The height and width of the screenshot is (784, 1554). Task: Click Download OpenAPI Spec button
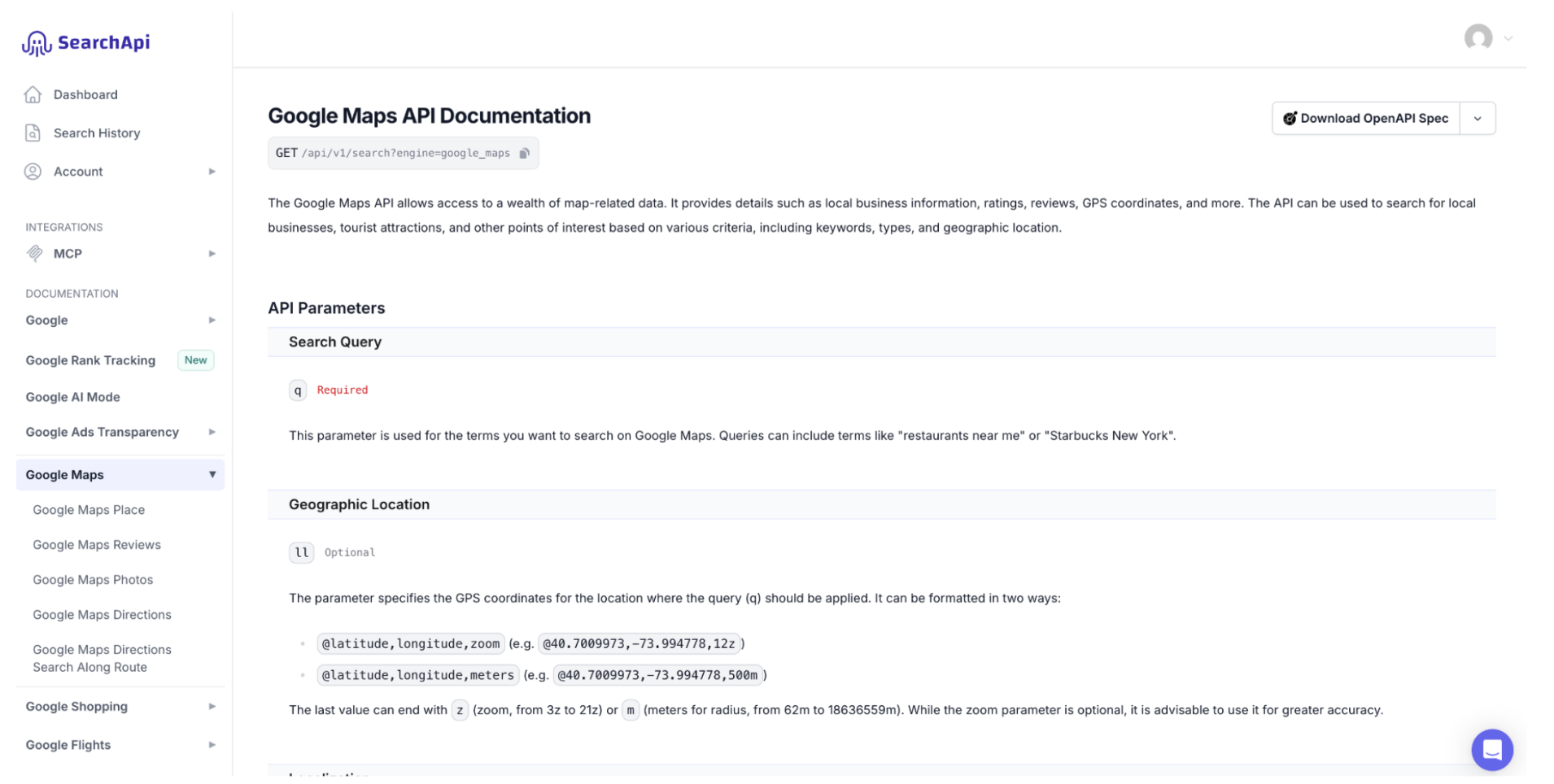pyautogui.click(x=1365, y=119)
